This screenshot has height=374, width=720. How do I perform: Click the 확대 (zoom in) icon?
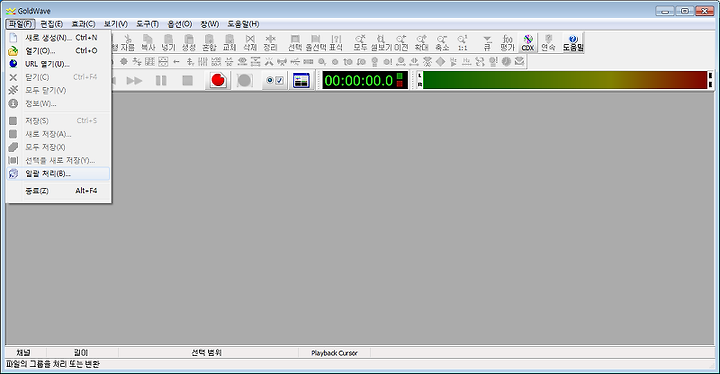[x=421, y=43]
